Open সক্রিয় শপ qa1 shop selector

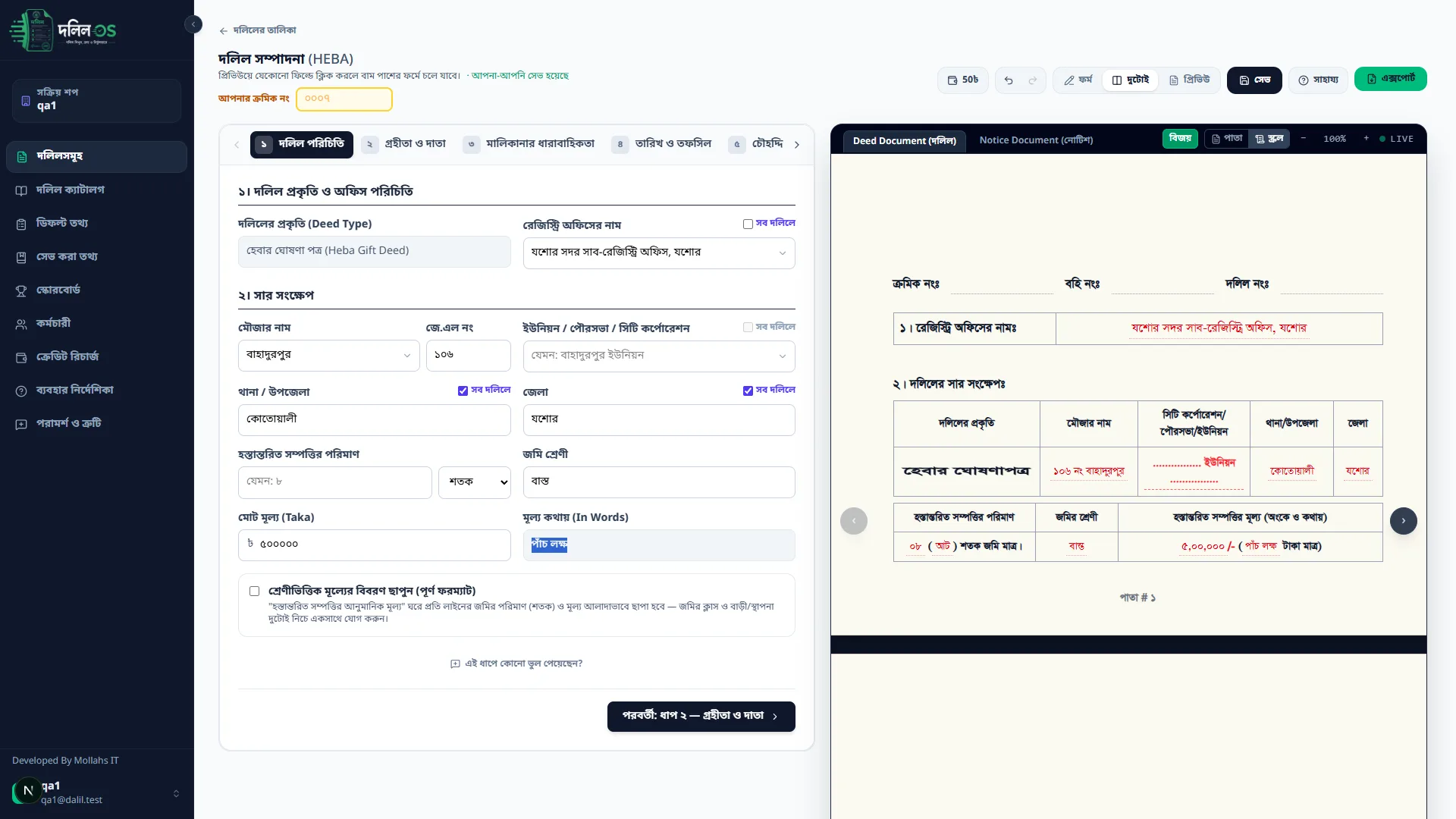coord(96,100)
